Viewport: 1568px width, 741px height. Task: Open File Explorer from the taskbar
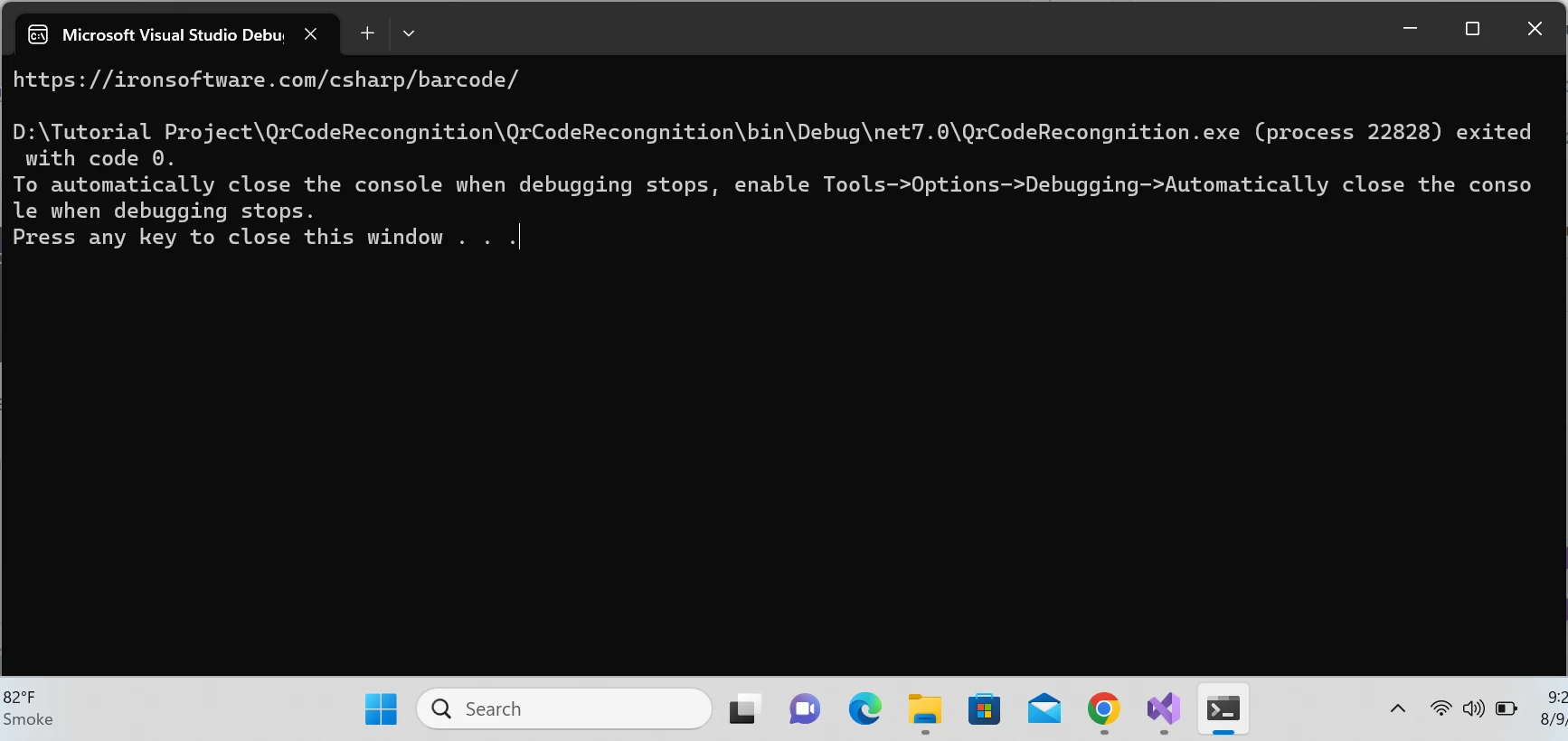924,709
